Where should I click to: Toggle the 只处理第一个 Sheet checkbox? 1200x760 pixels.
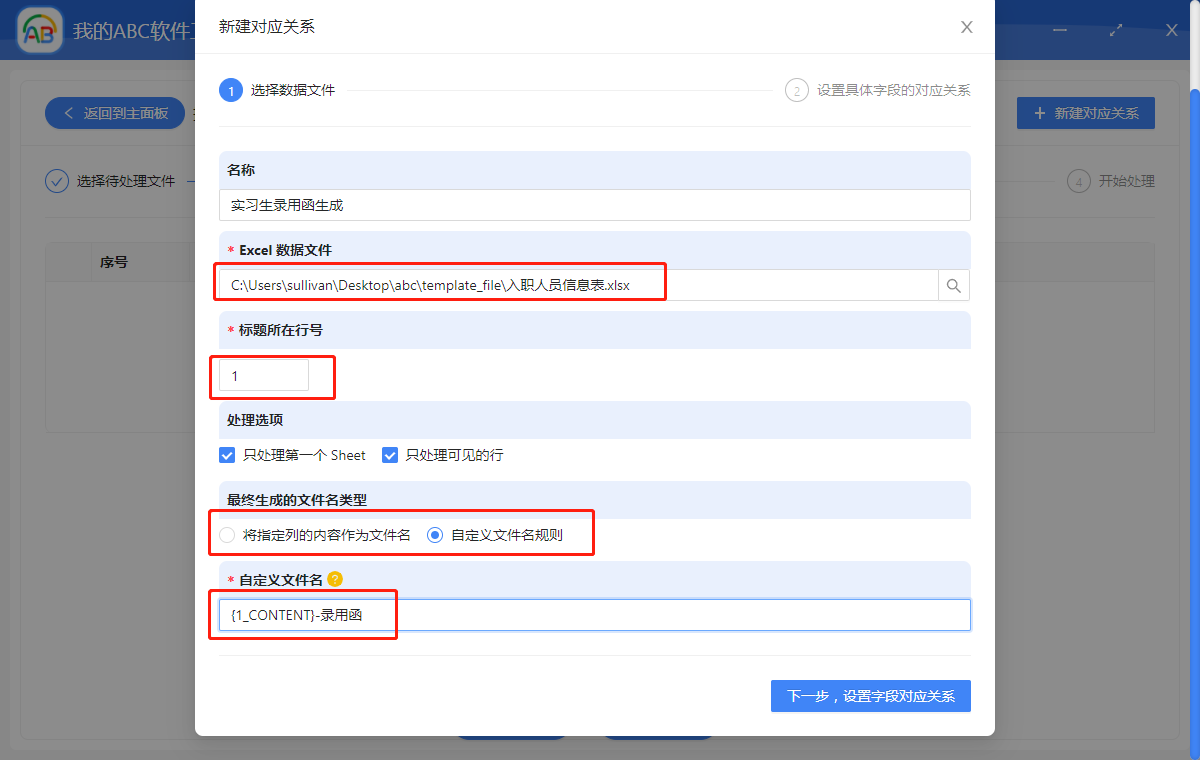(226, 455)
